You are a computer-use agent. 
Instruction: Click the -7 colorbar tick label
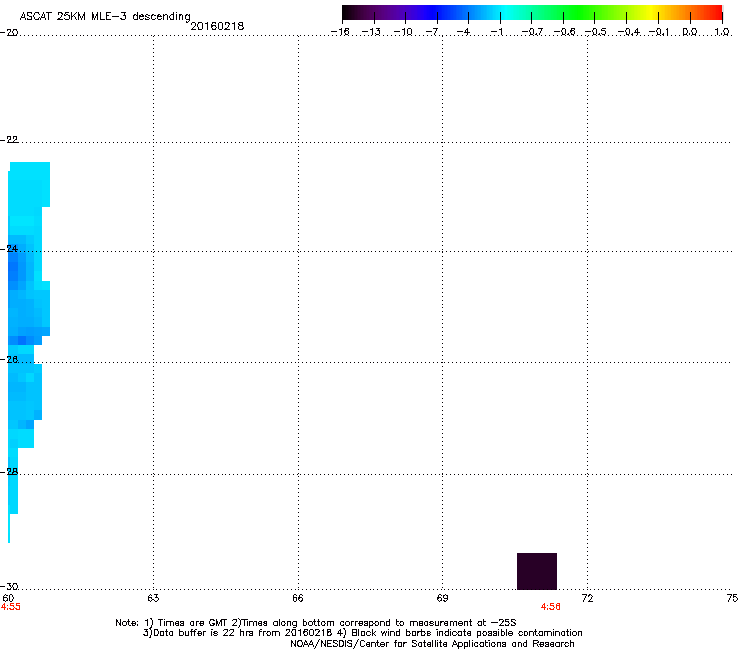[x=432, y=32]
